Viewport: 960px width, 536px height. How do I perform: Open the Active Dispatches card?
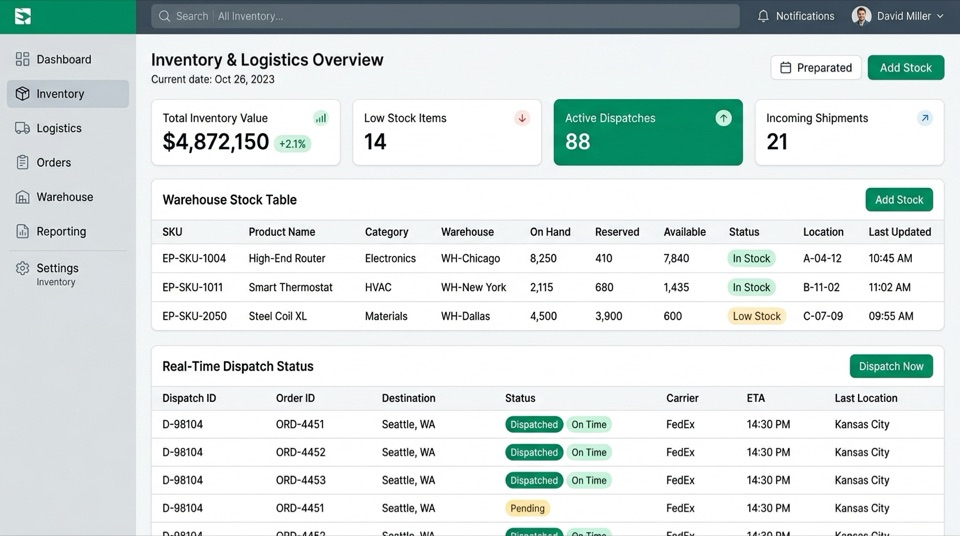(648, 132)
